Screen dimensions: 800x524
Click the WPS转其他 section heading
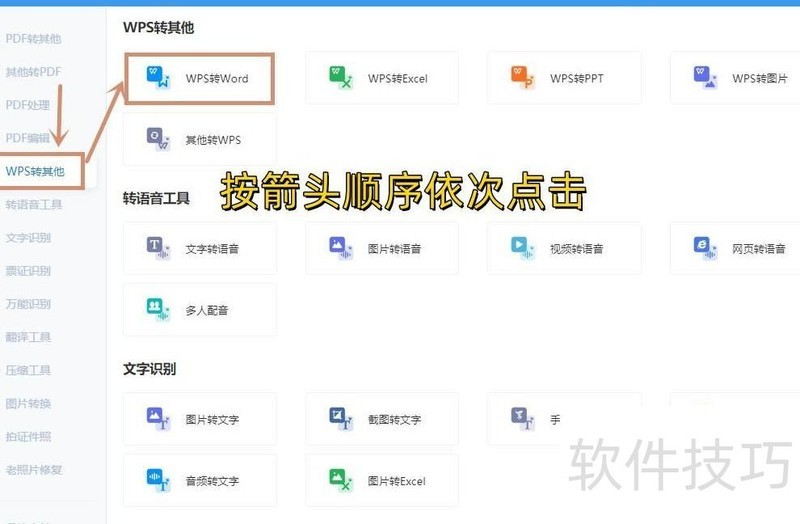(x=159, y=28)
